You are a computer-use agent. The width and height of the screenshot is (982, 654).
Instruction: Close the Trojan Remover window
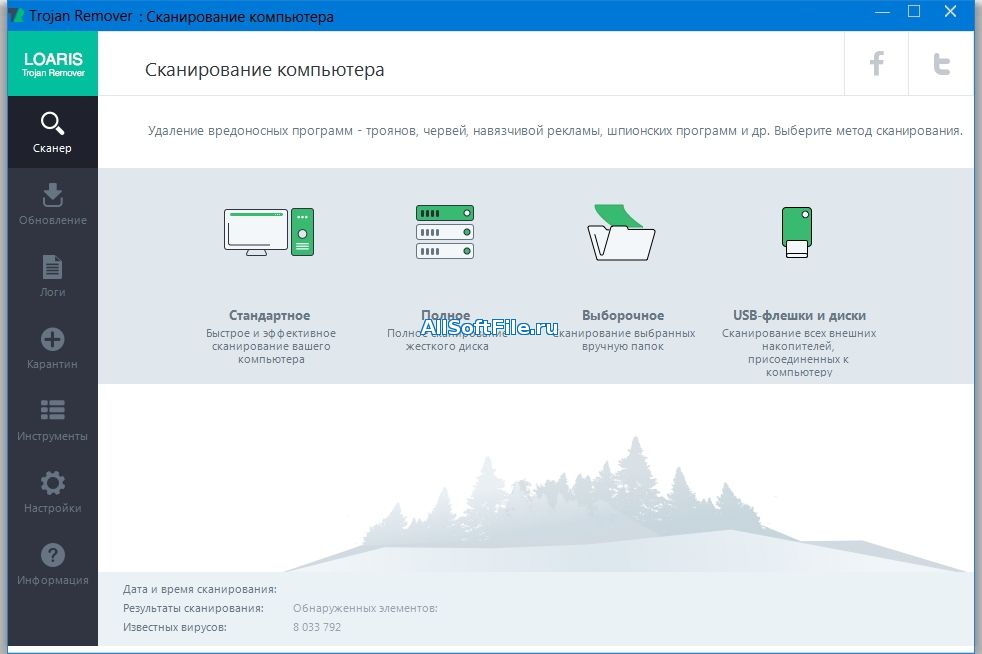click(x=950, y=11)
